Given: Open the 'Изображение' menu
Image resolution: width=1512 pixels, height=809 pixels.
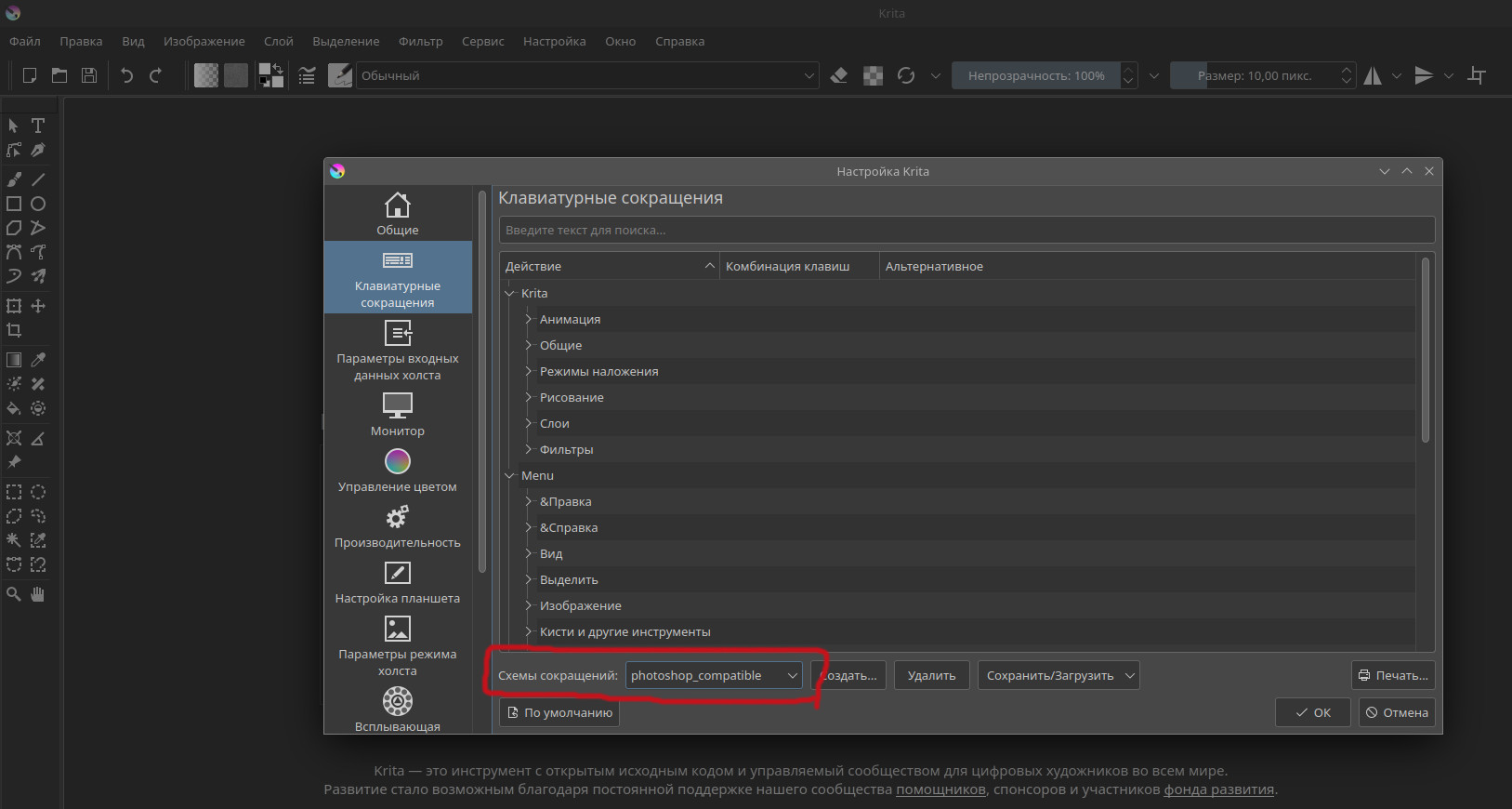Looking at the screenshot, I should pyautogui.click(x=204, y=41).
